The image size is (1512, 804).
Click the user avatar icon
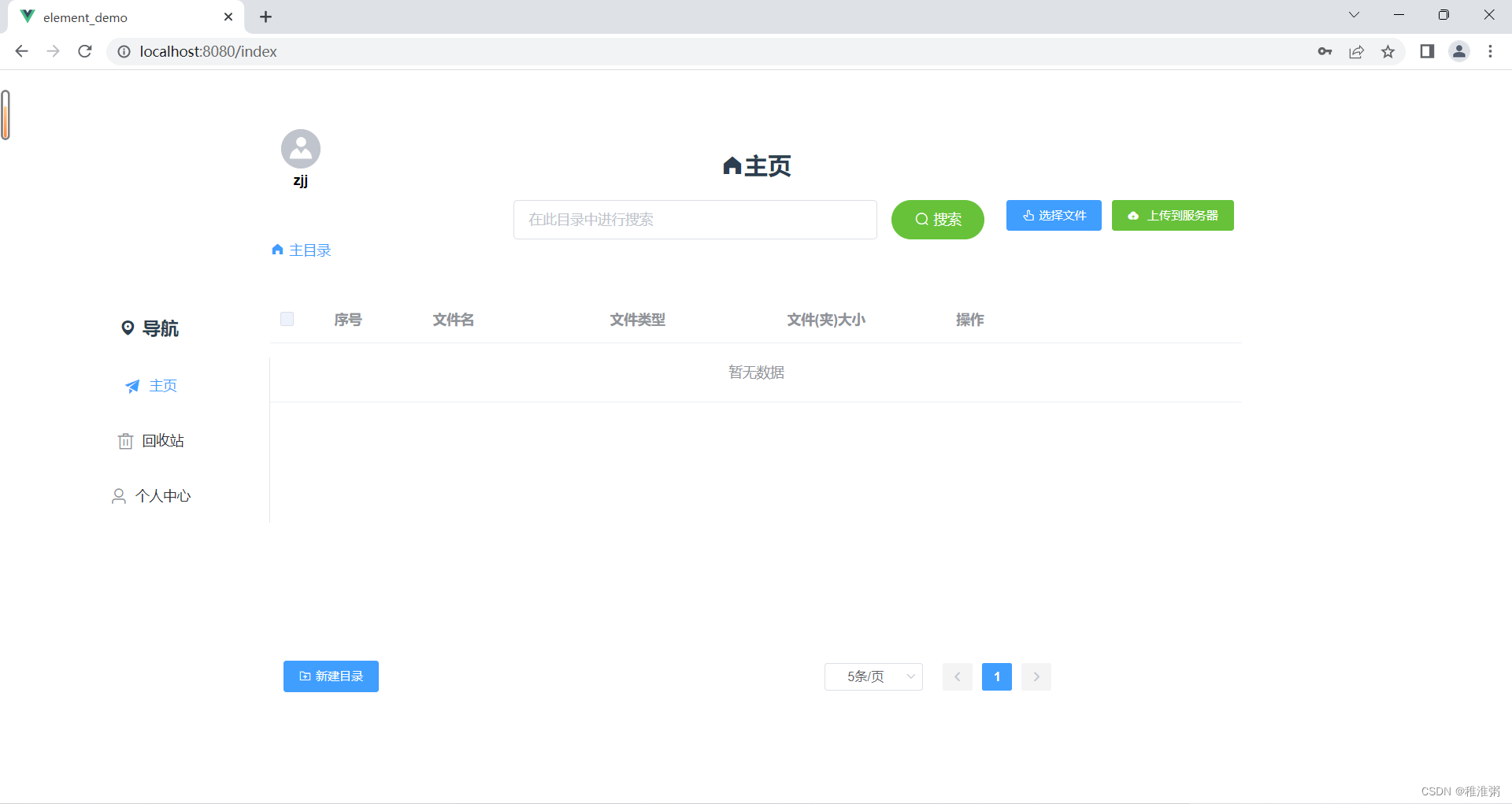[x=300, y=148]
